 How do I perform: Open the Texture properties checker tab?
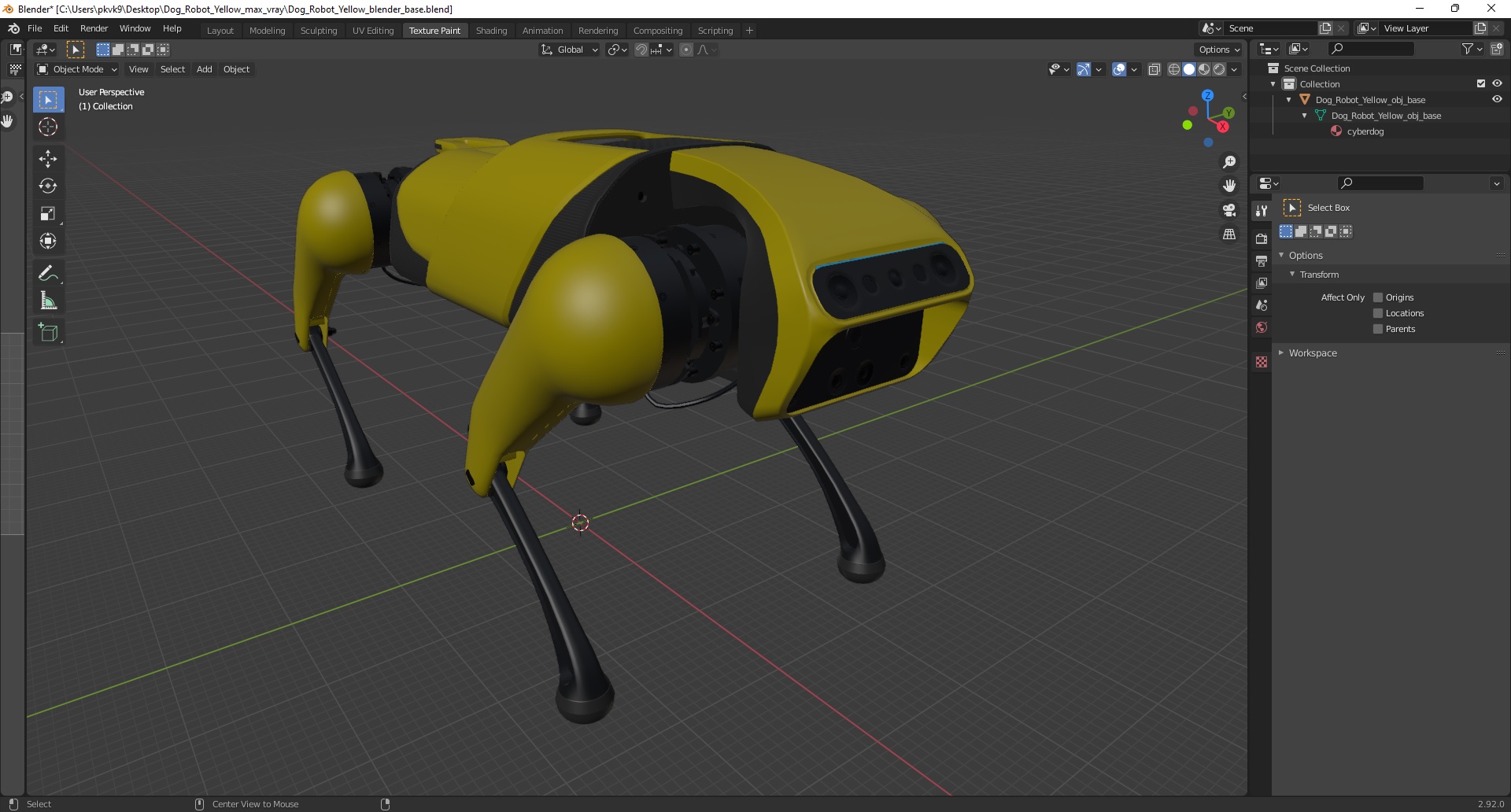coord(1262,362)
